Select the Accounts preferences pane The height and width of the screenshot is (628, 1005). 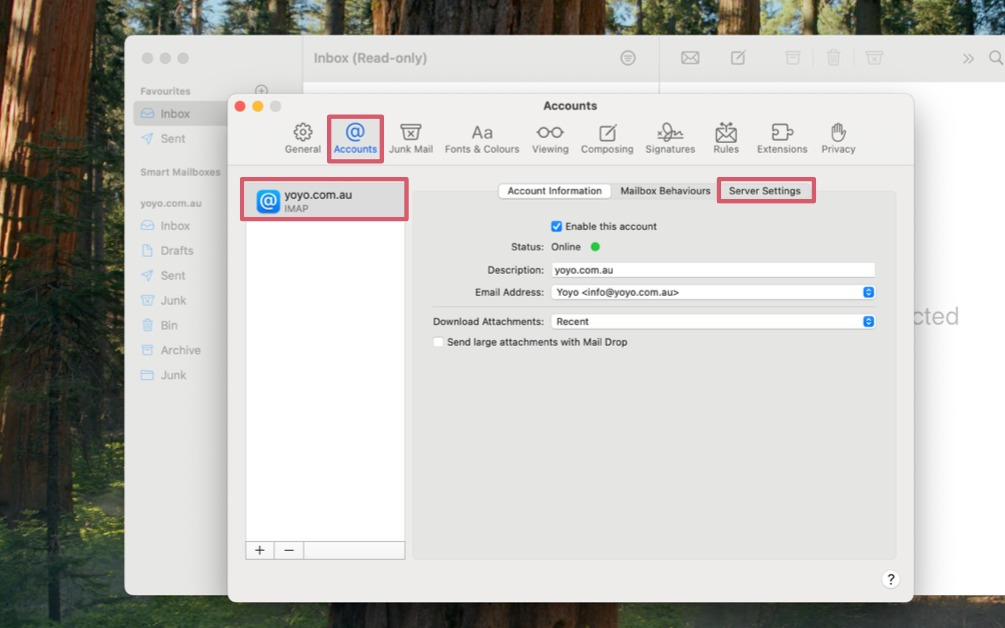click(355, 138)
